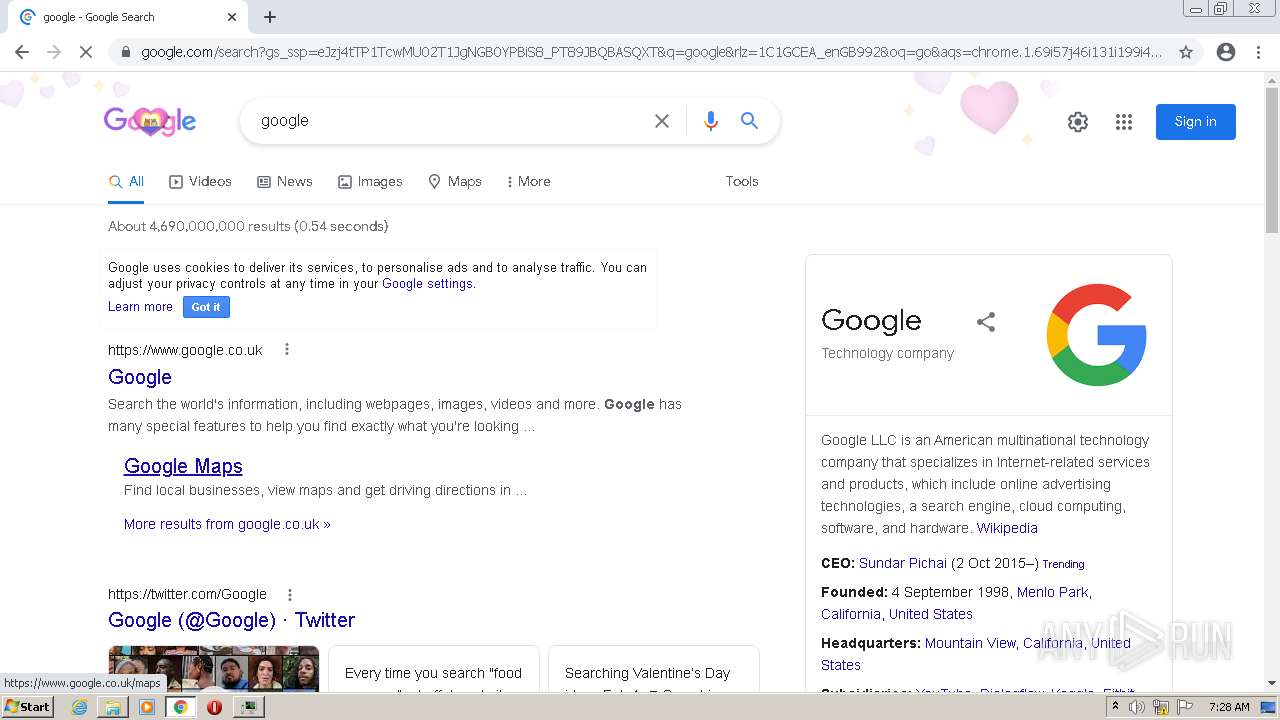1280x720 pixels.
Task: Click the Twitter photo collage thumbnail
Action: click(x=214, y=668)
